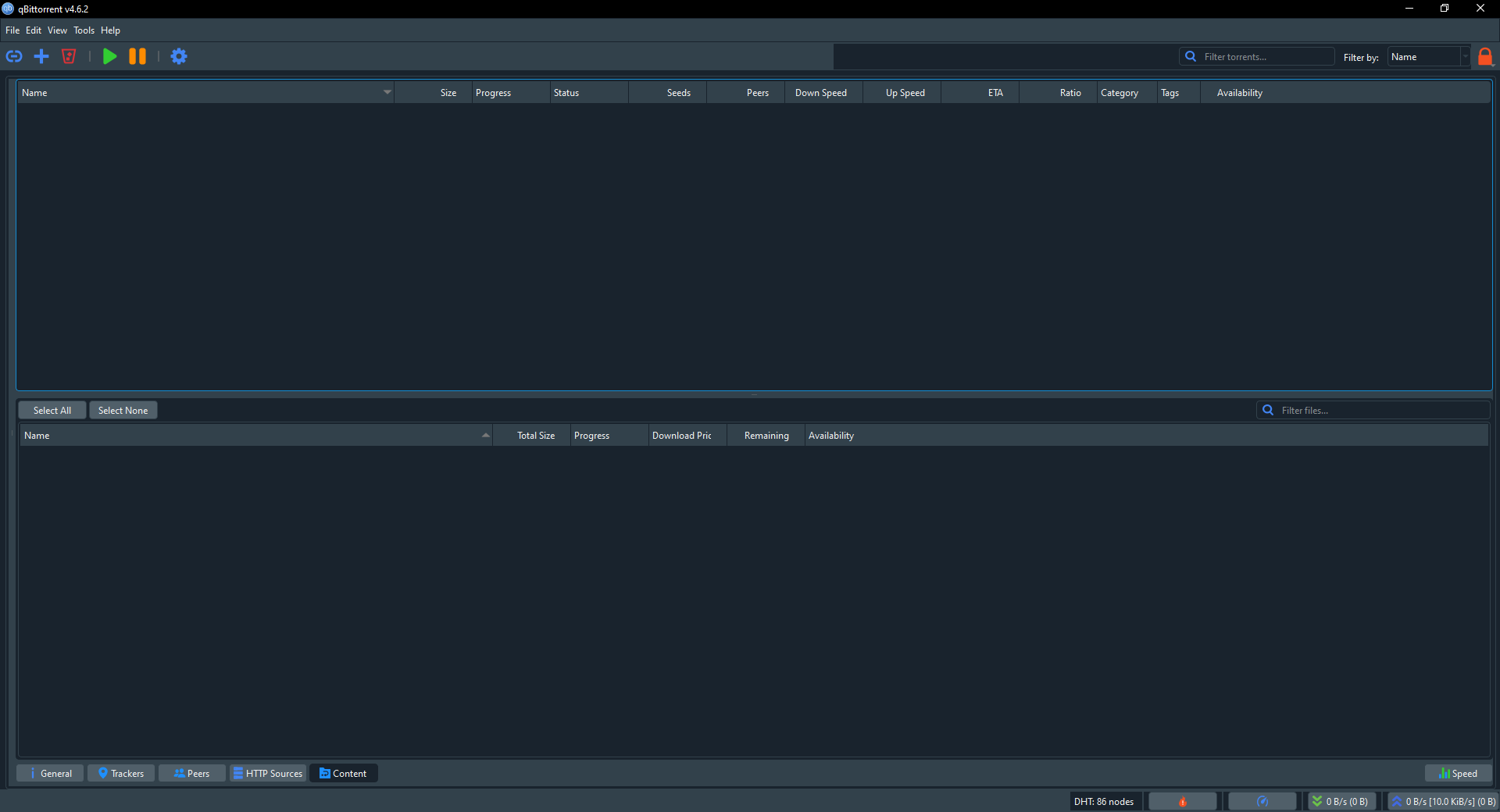Screen dimensions: 1500x812
Task: Show the Speed graph tab
Action: pos(1459,773)
